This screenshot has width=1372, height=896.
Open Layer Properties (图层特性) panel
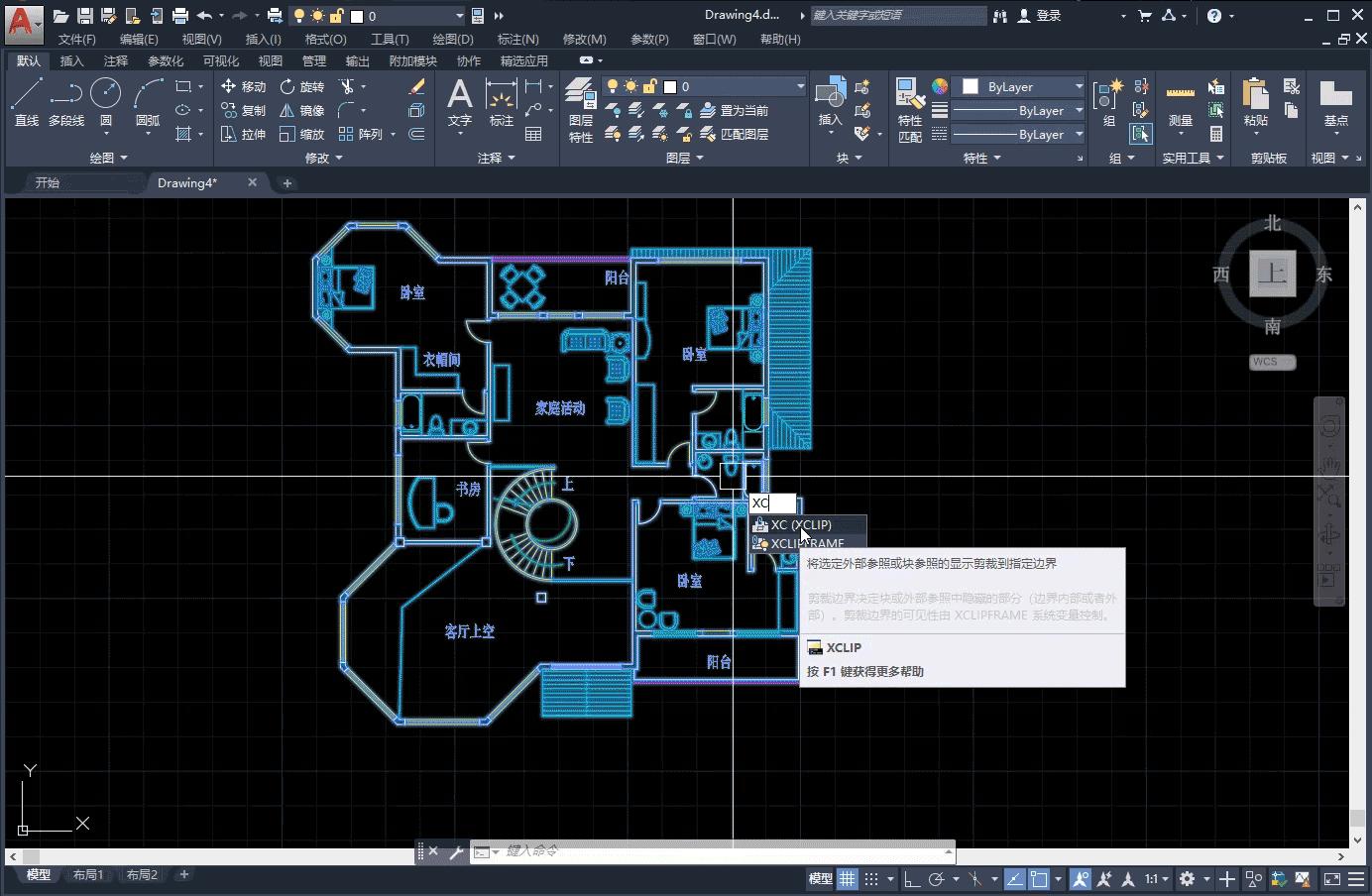(x=580, y=110)
